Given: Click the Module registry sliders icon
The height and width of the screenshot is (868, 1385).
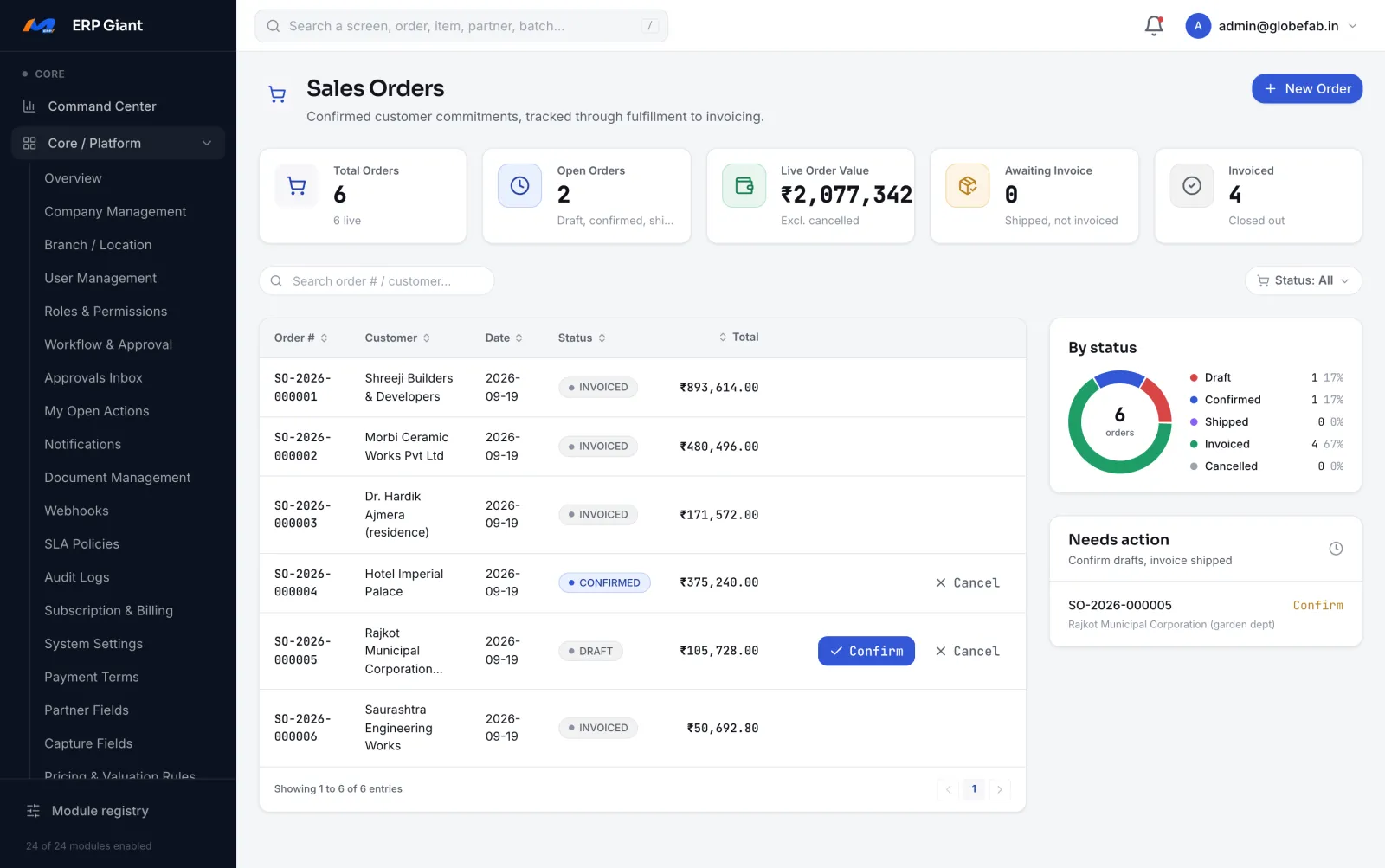Looking at the screenshot, I should click(x=34, y=811).
